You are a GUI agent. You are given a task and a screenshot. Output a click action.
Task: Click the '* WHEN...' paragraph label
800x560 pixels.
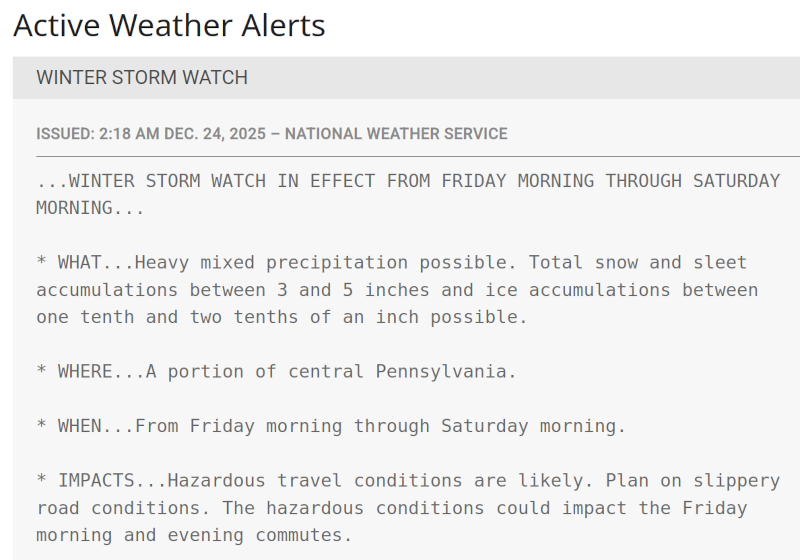(84, 426)
